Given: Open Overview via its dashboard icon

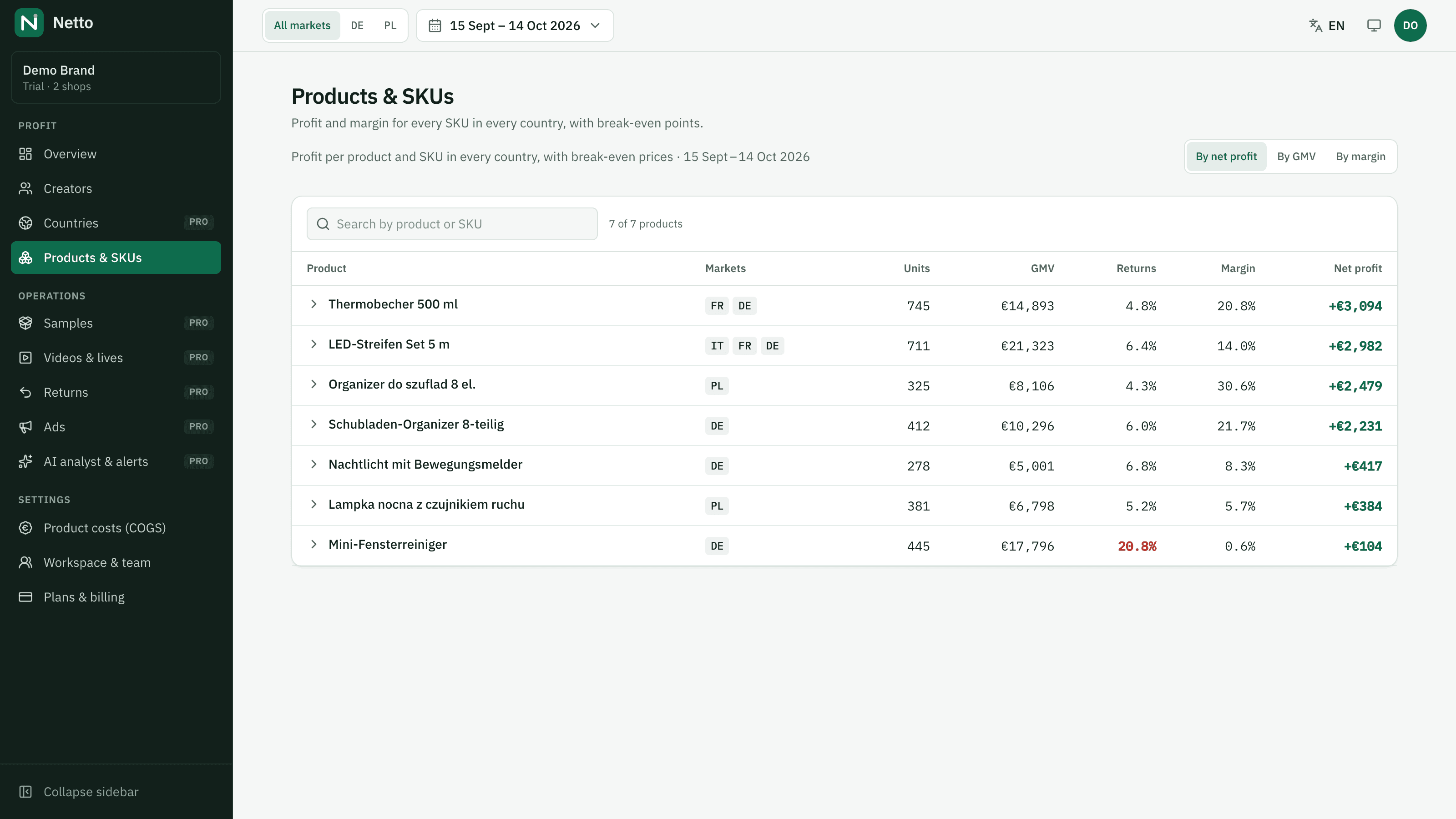Looking at the screenshot, I should point(25,154).
